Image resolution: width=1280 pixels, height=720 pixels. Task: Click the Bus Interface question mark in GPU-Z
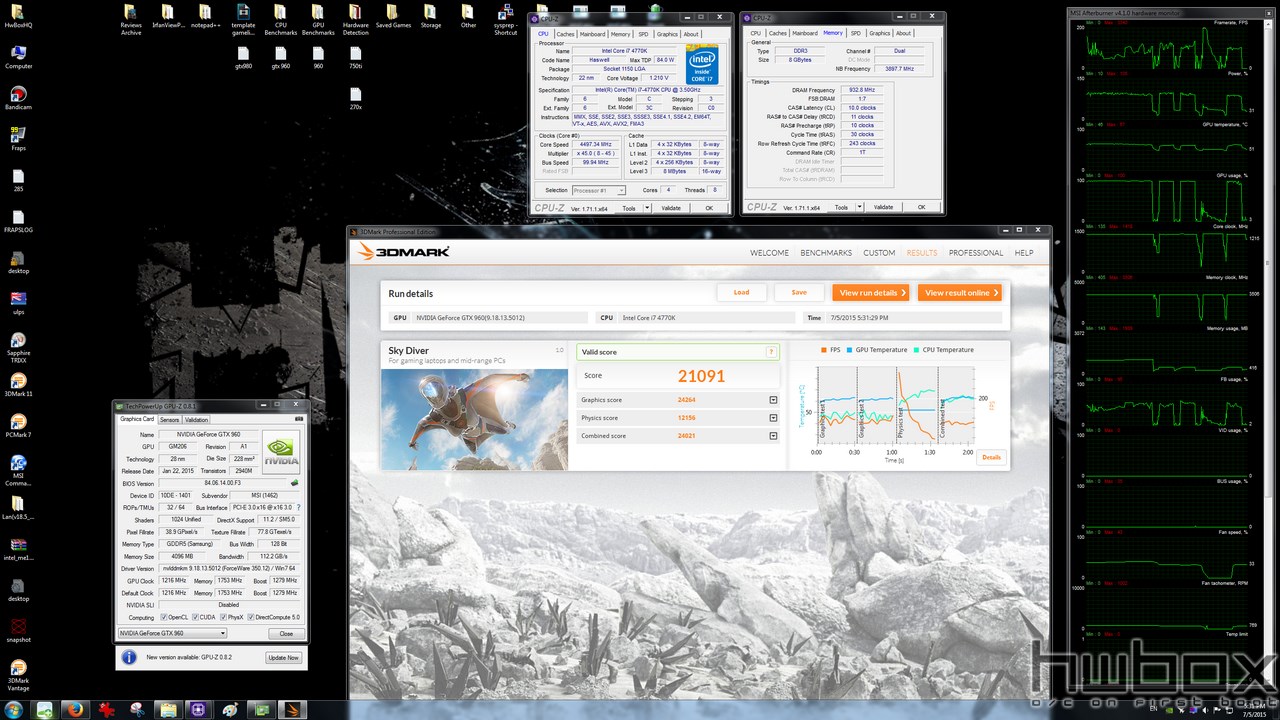point(298,507)
